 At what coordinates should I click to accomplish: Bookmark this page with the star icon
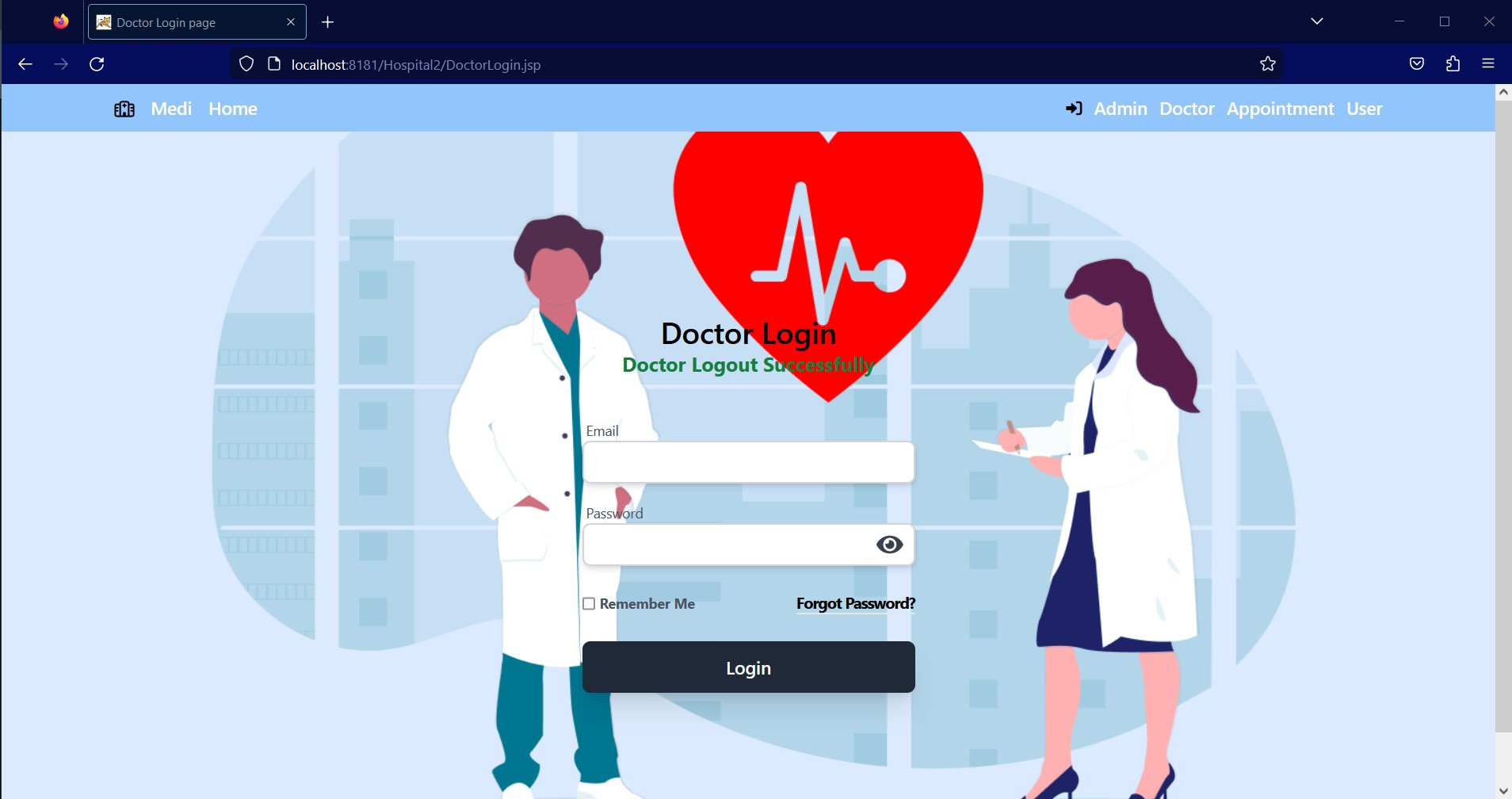coord(1266,64)
